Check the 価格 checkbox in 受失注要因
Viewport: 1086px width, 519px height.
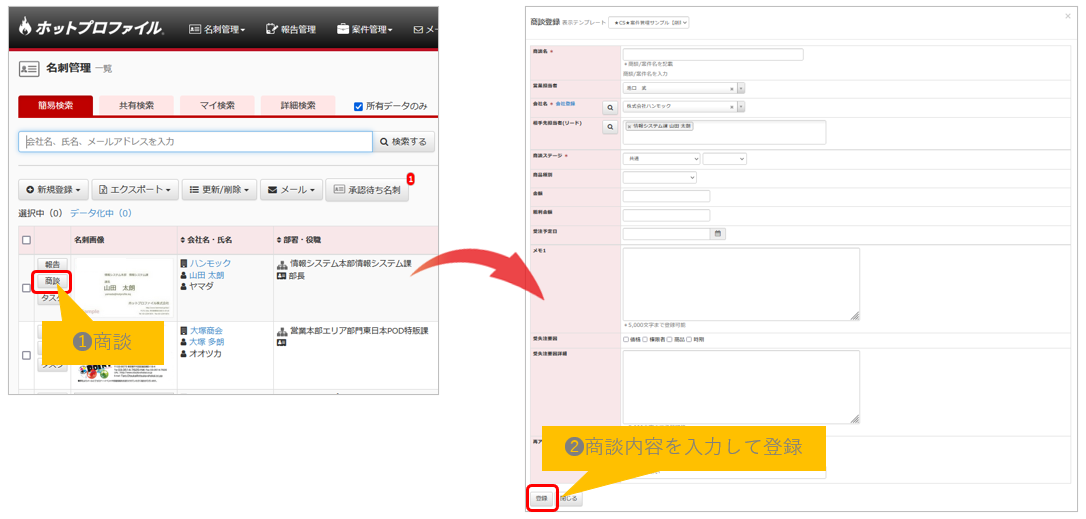click(x=626, y=339)
